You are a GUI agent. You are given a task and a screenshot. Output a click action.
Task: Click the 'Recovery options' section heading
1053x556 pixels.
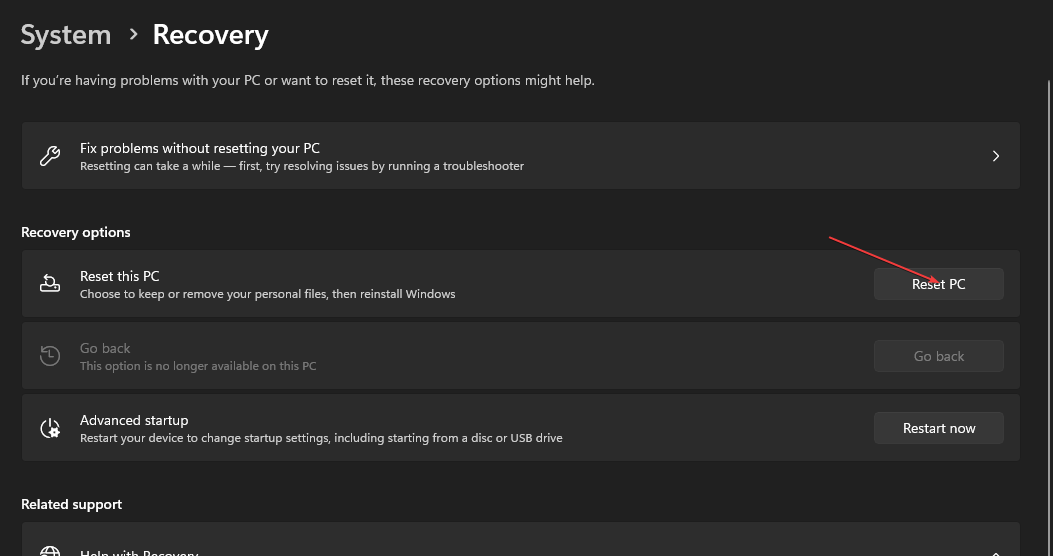coord(76,232)
